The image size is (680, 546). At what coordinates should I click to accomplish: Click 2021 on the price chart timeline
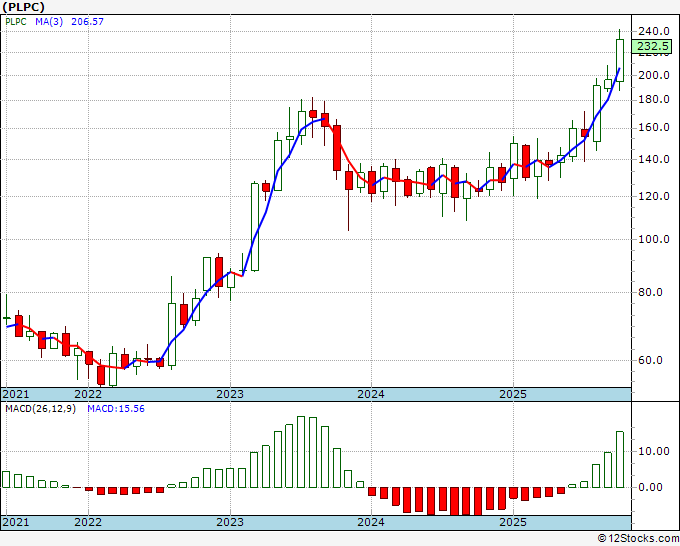pos(16,394)
